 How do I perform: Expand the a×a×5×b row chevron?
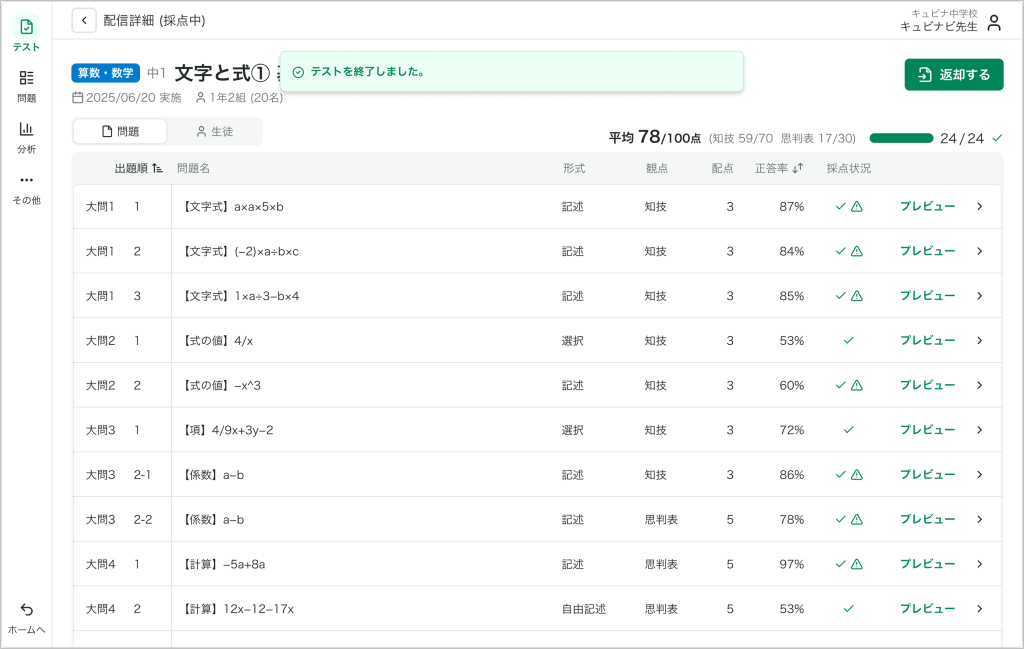(x=980, y=206)
